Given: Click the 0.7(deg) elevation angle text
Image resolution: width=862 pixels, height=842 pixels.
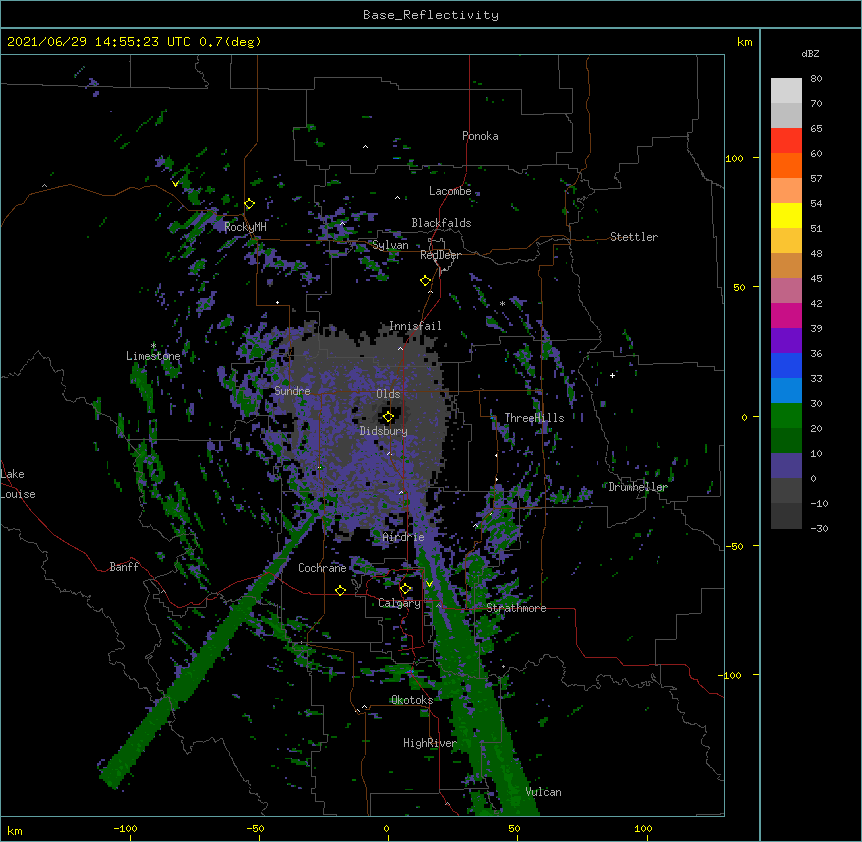Looking at the screenshot, I should (230, 42).
